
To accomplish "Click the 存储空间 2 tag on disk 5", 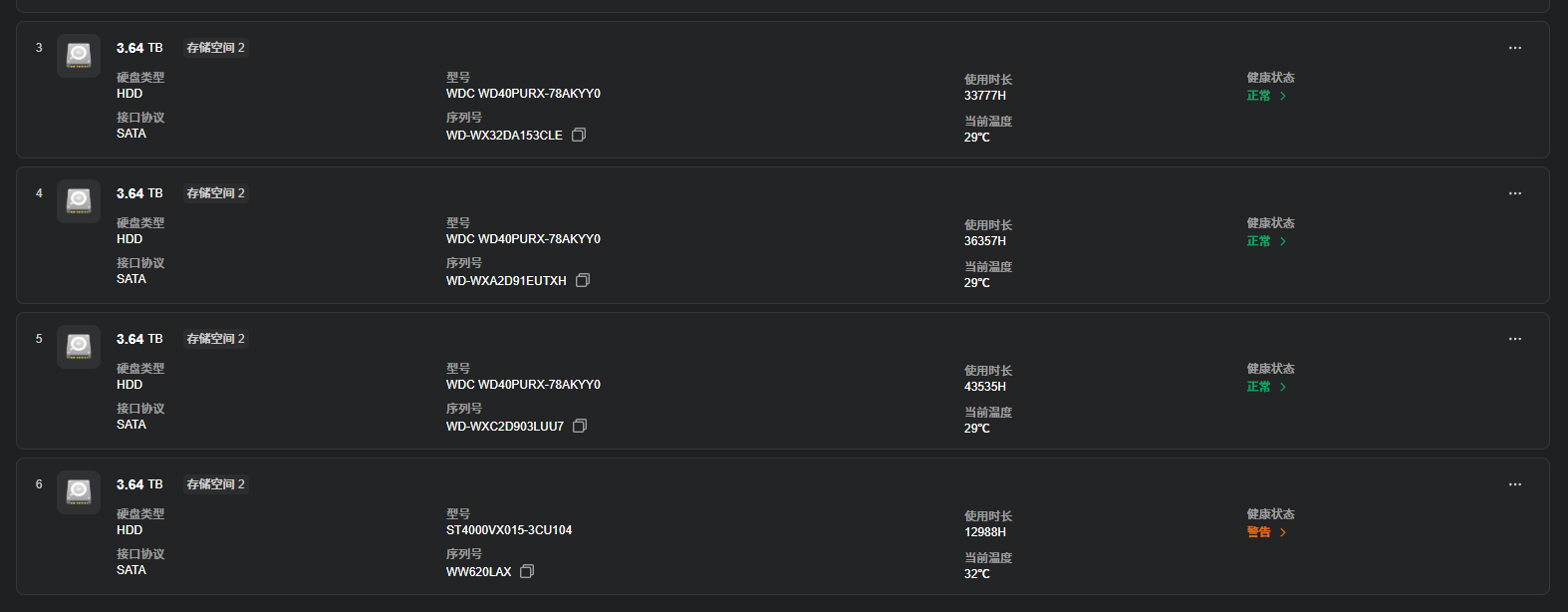I will [215, 339].
